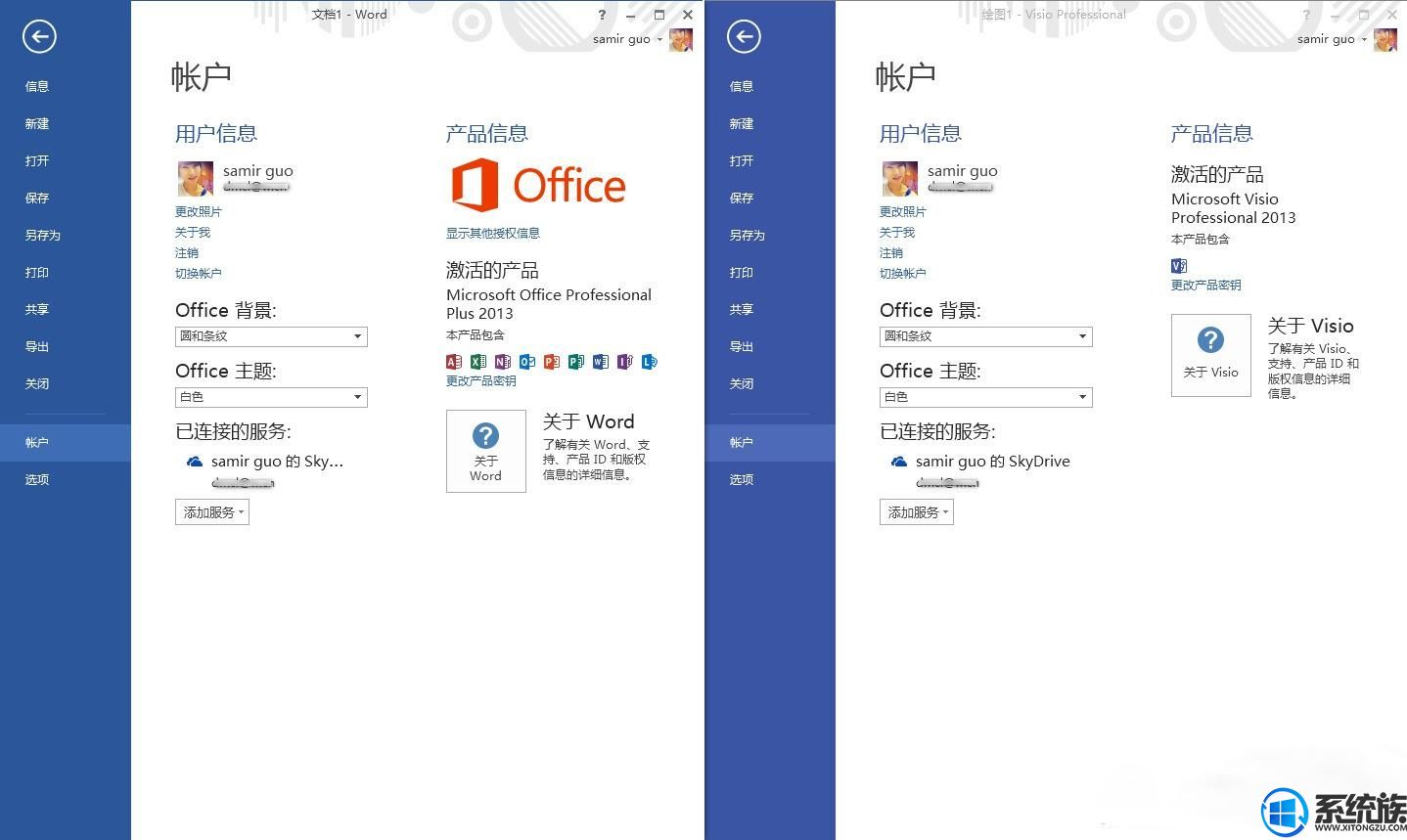The image size is (1407, 840).
Task: Expand samir guo account menu in Word title bar
Action: (x=627, y=39)
